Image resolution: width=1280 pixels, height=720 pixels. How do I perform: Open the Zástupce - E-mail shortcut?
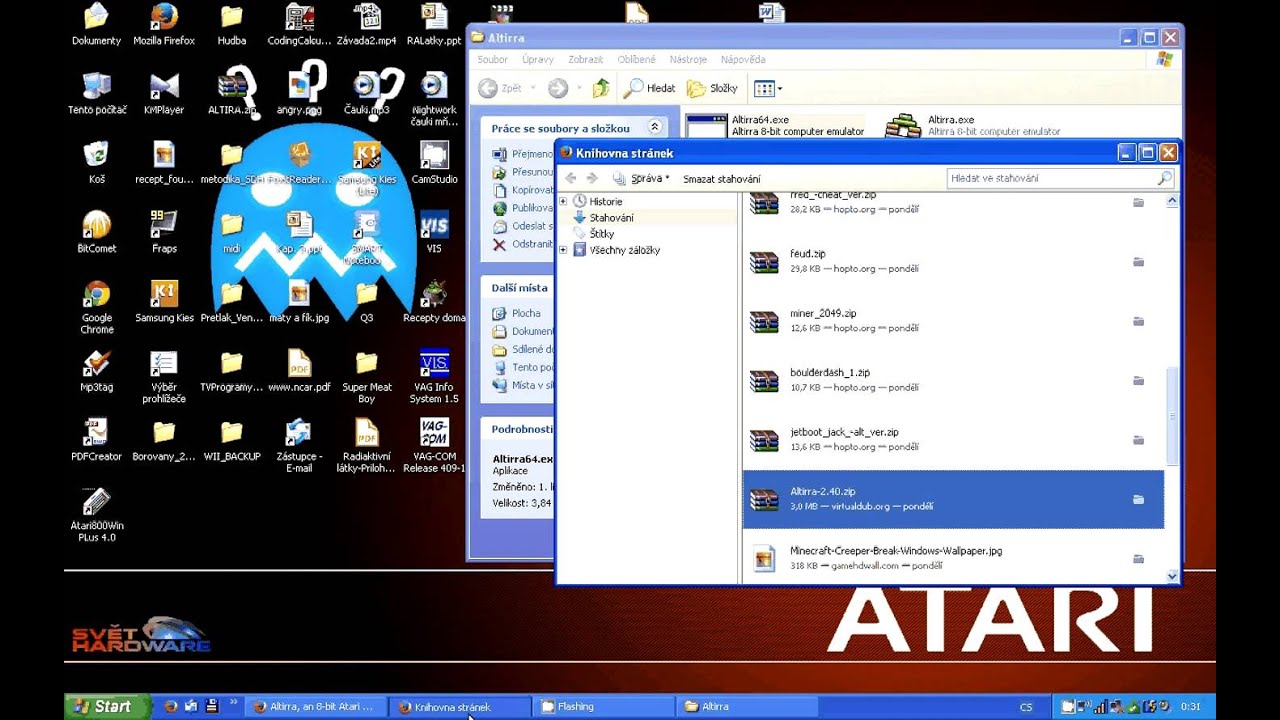299,445
